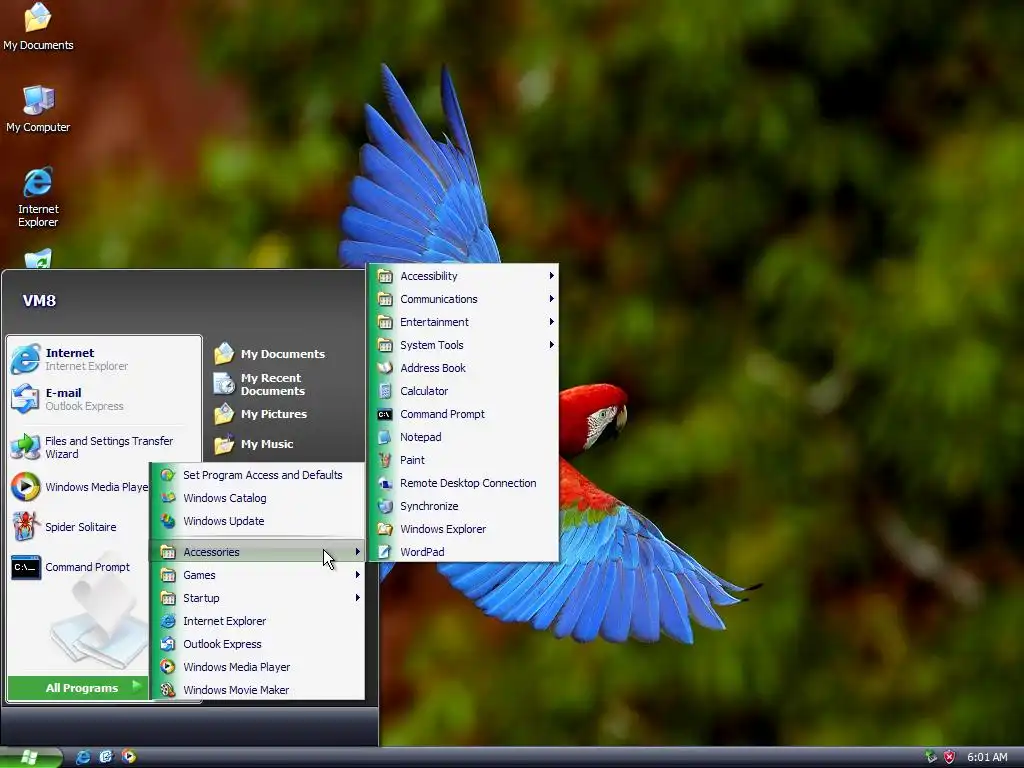Click the System Tools folder label

(x=432, y=345)
